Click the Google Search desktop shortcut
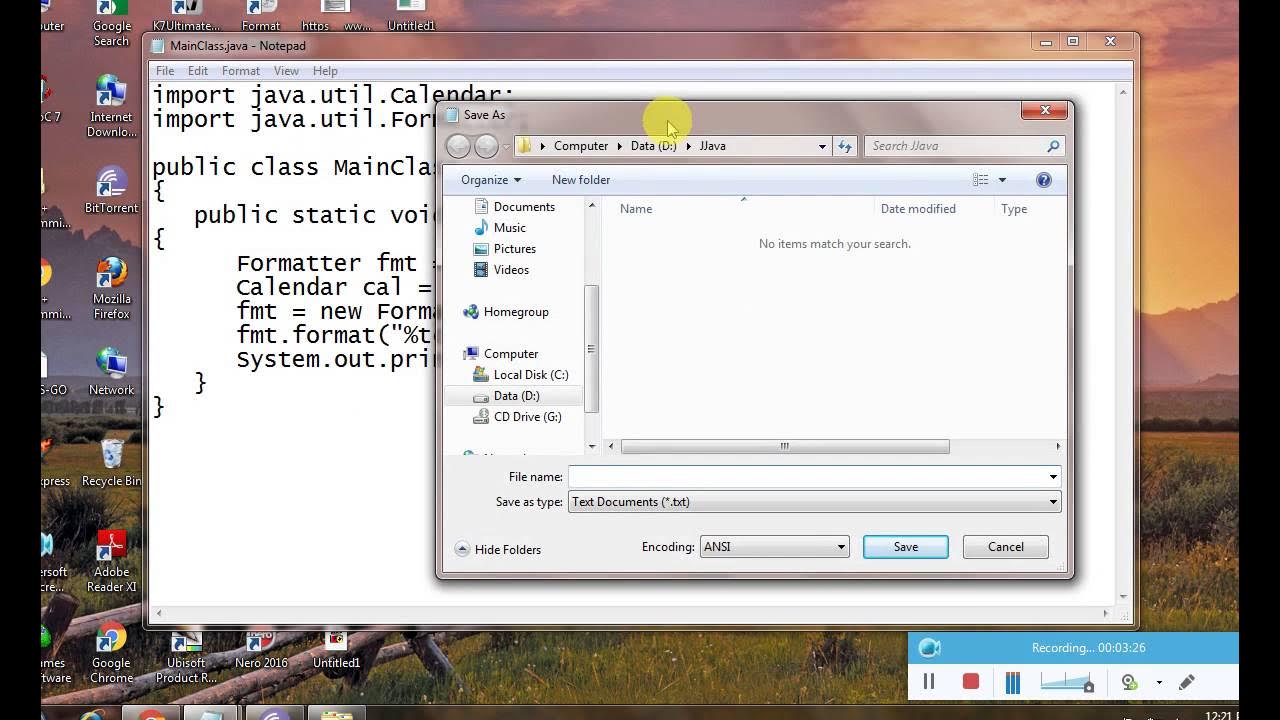This screenshot has height=720, width=1280. 111,25
